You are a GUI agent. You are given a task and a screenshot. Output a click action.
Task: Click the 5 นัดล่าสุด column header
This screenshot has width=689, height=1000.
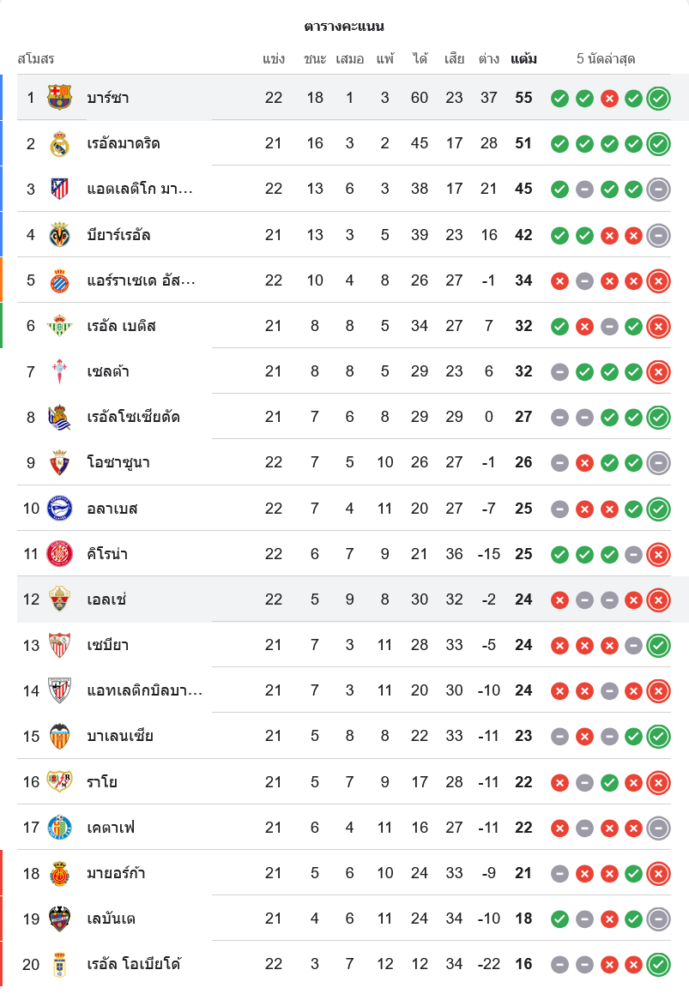coord(606,59)
